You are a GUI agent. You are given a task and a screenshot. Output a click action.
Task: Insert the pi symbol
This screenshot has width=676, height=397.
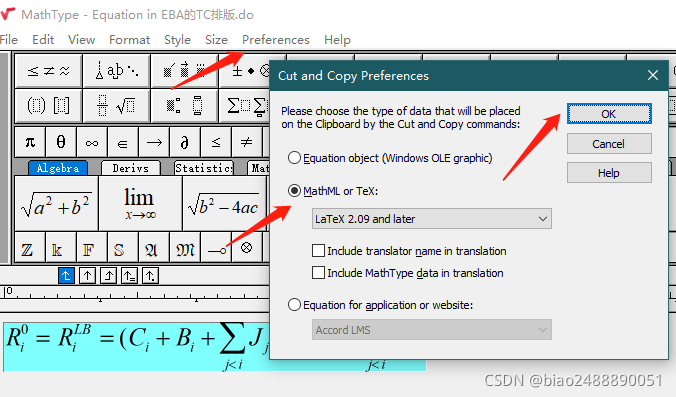30,142
